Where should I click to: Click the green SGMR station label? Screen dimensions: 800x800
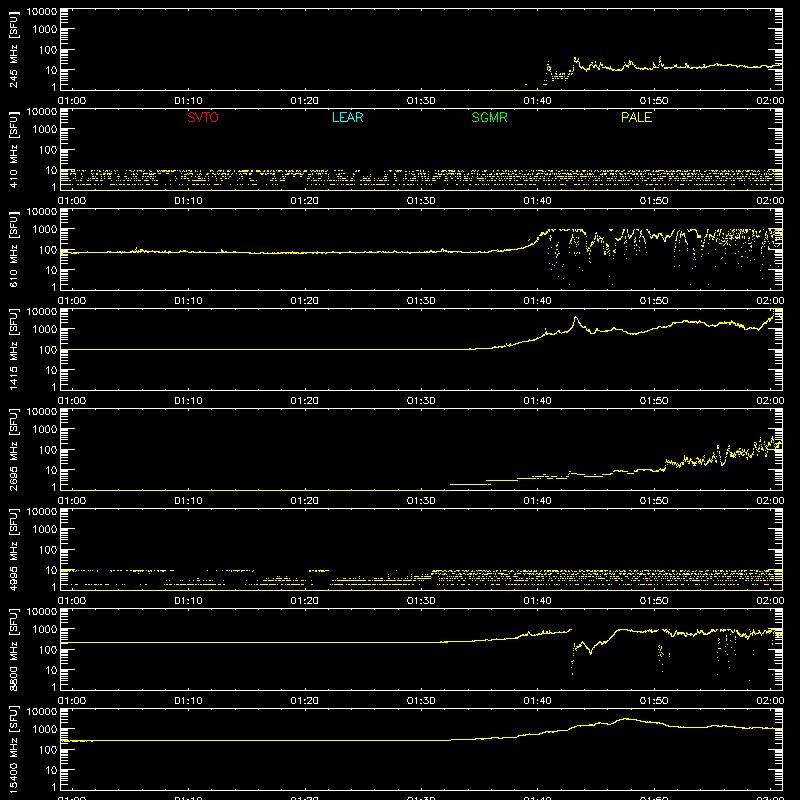(489, 117)
